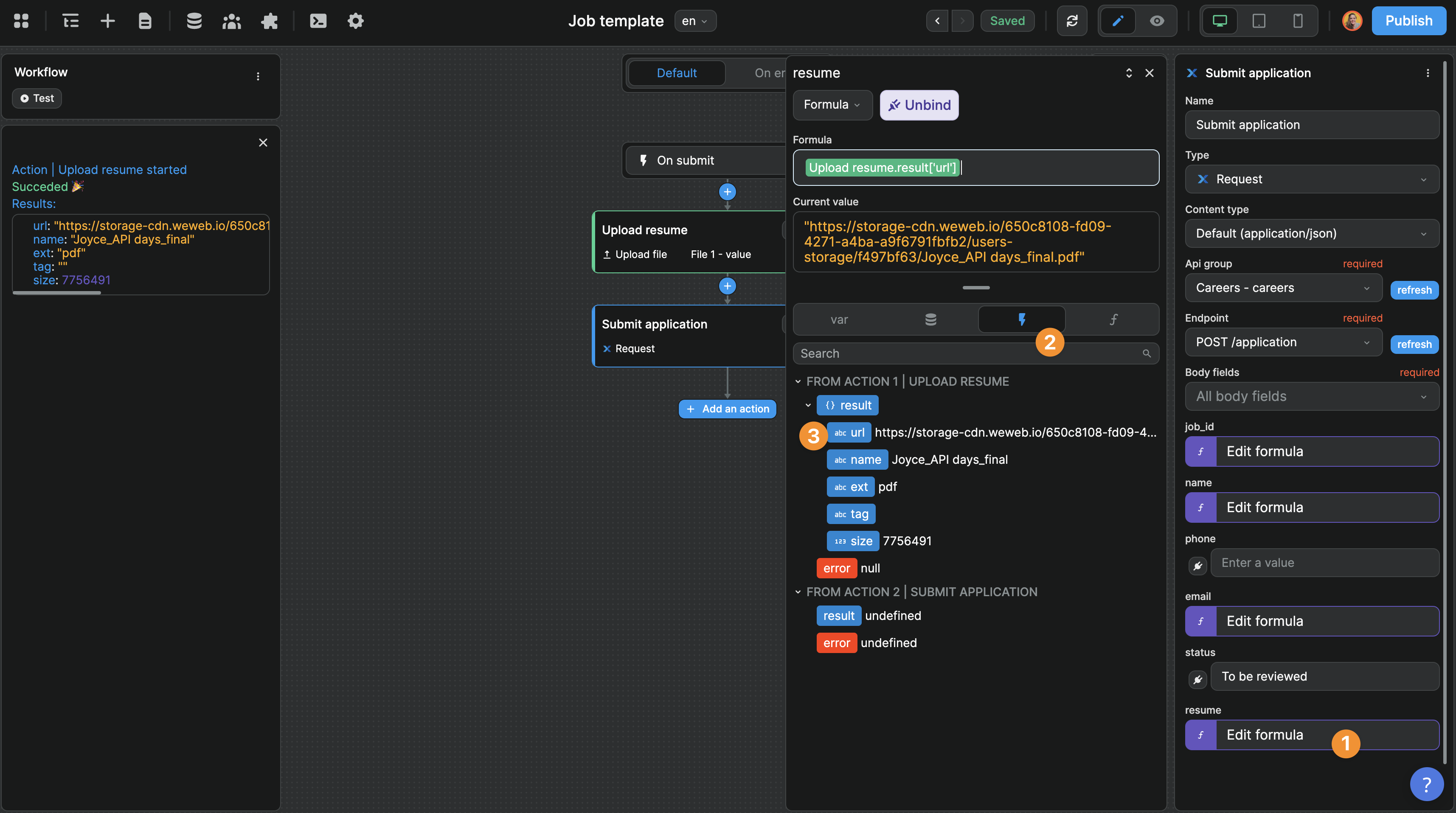Image resolution: width=1456 pixels, height=813 pixels.
Task: Open the project settings gear icon
Action: click(x=356, y=21)
